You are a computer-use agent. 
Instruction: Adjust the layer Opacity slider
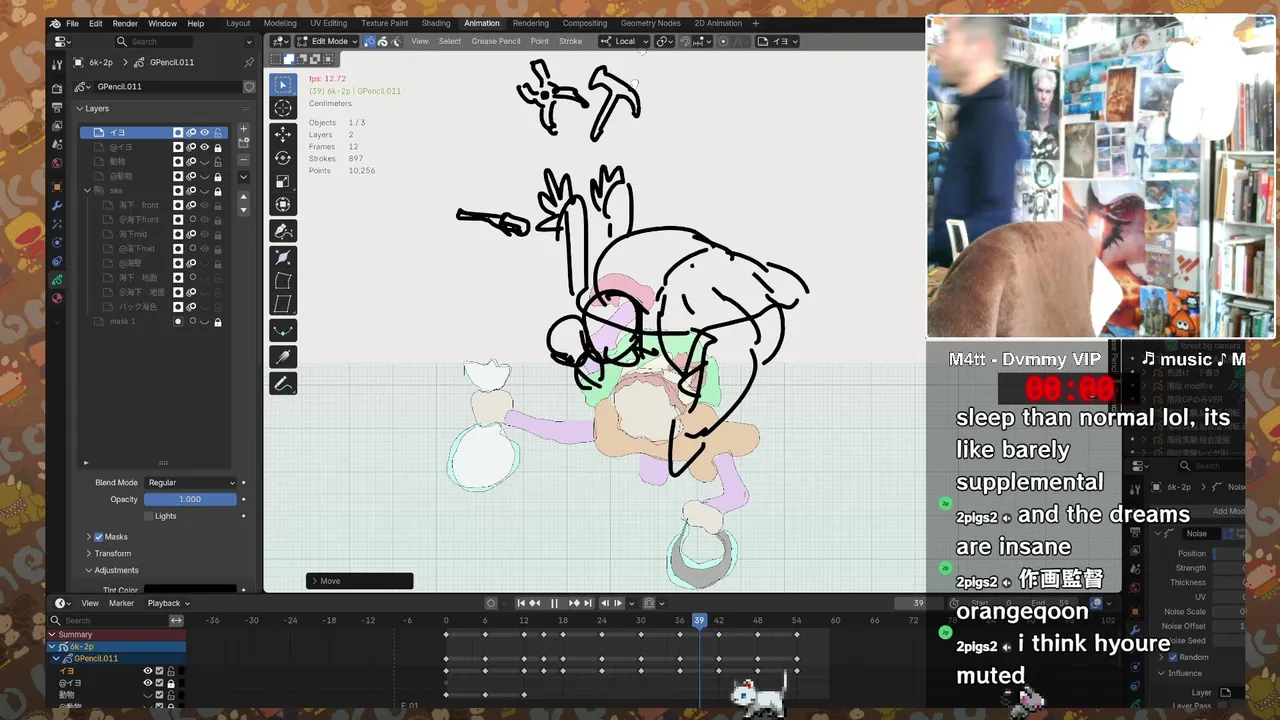click(190, 499)
